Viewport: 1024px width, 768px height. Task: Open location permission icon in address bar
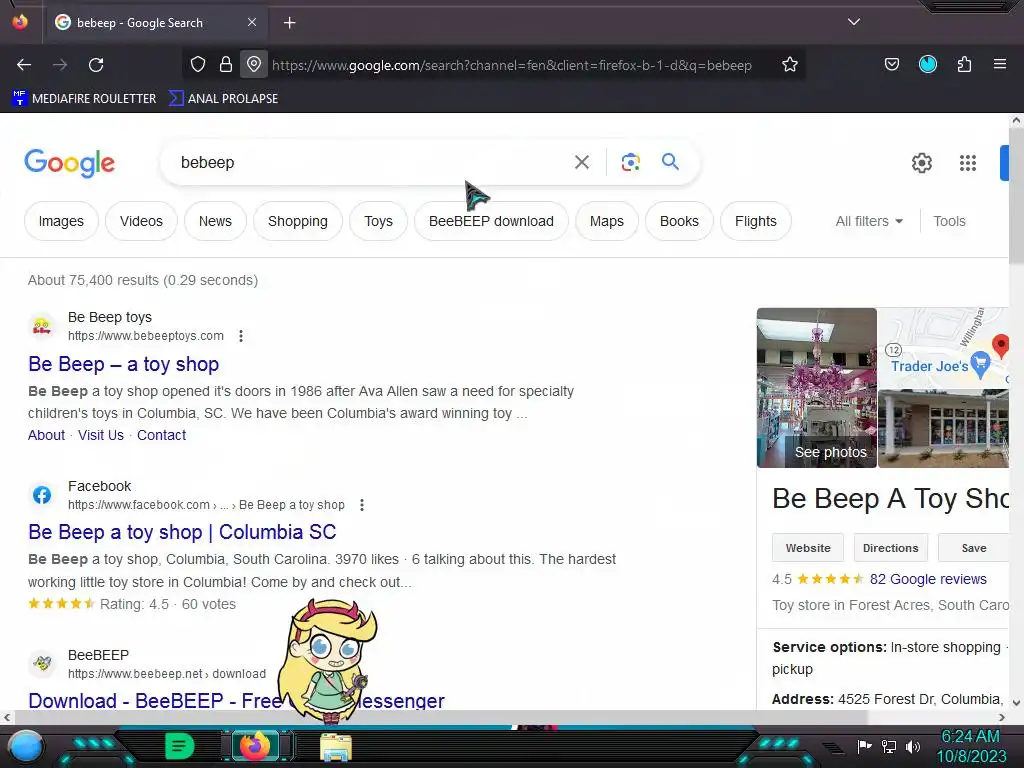[x=253, y=64]
